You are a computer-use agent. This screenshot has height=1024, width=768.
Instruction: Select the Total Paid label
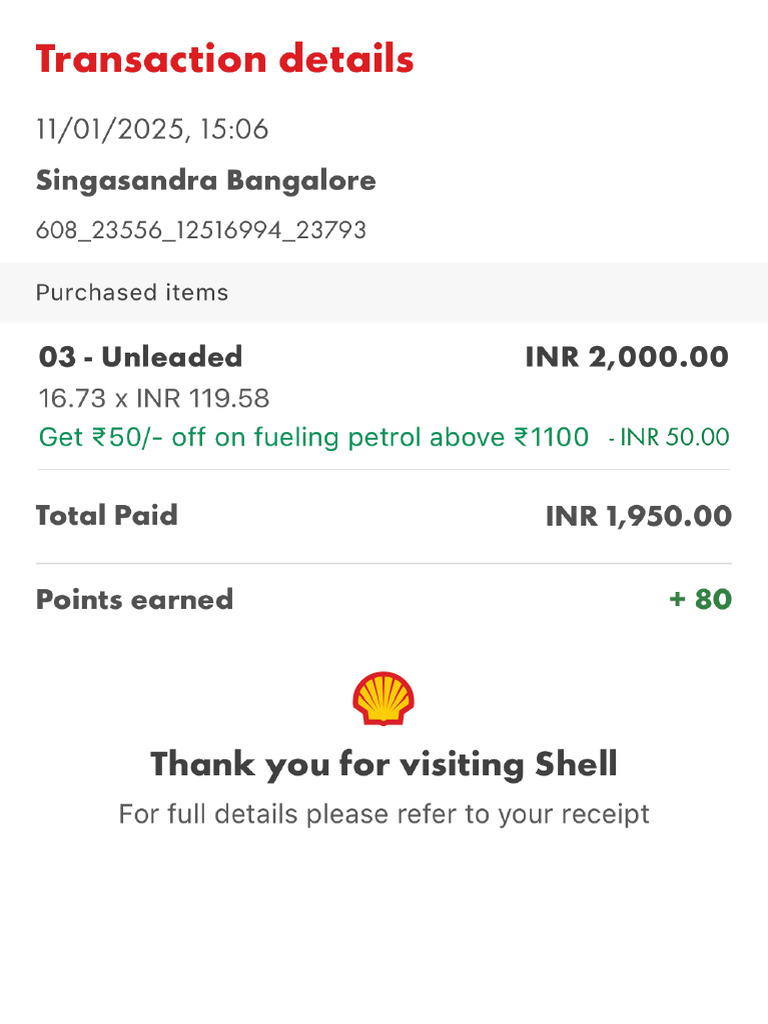pyautogui.click(x=107, y=516)
